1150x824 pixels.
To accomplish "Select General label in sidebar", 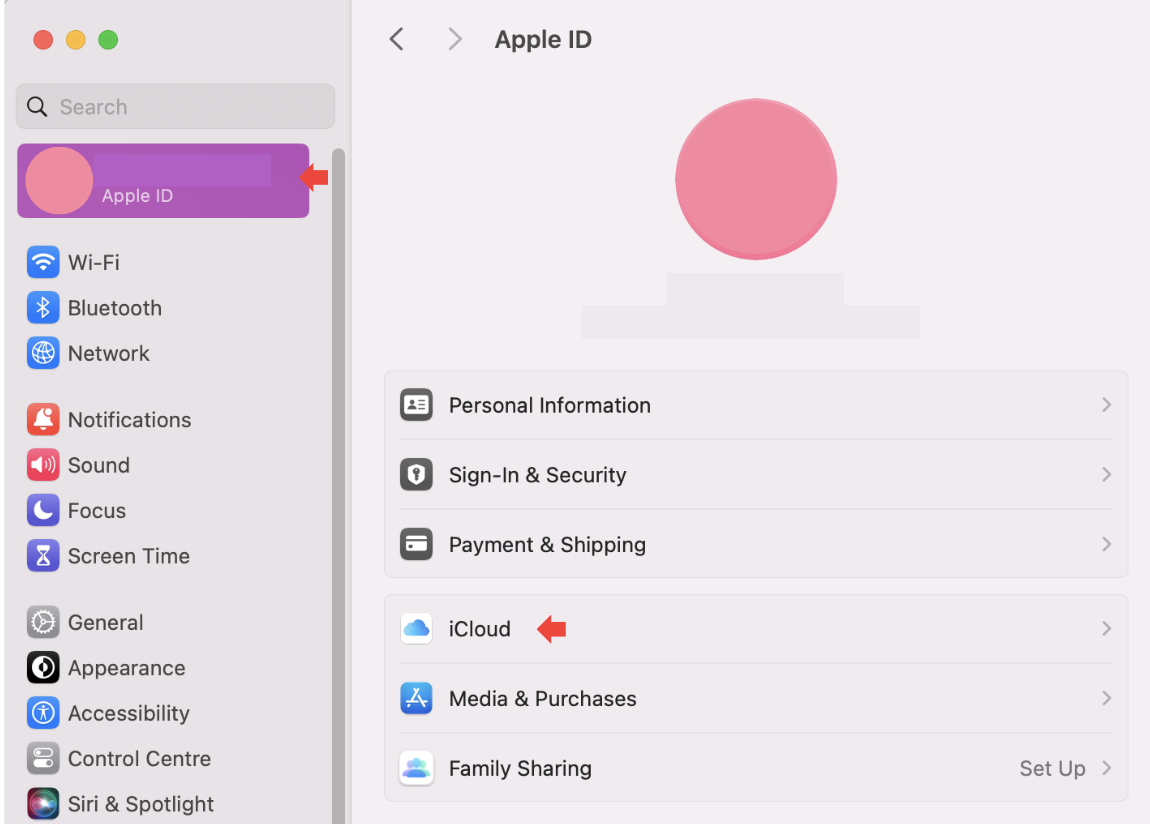I will tap(106, 623).
